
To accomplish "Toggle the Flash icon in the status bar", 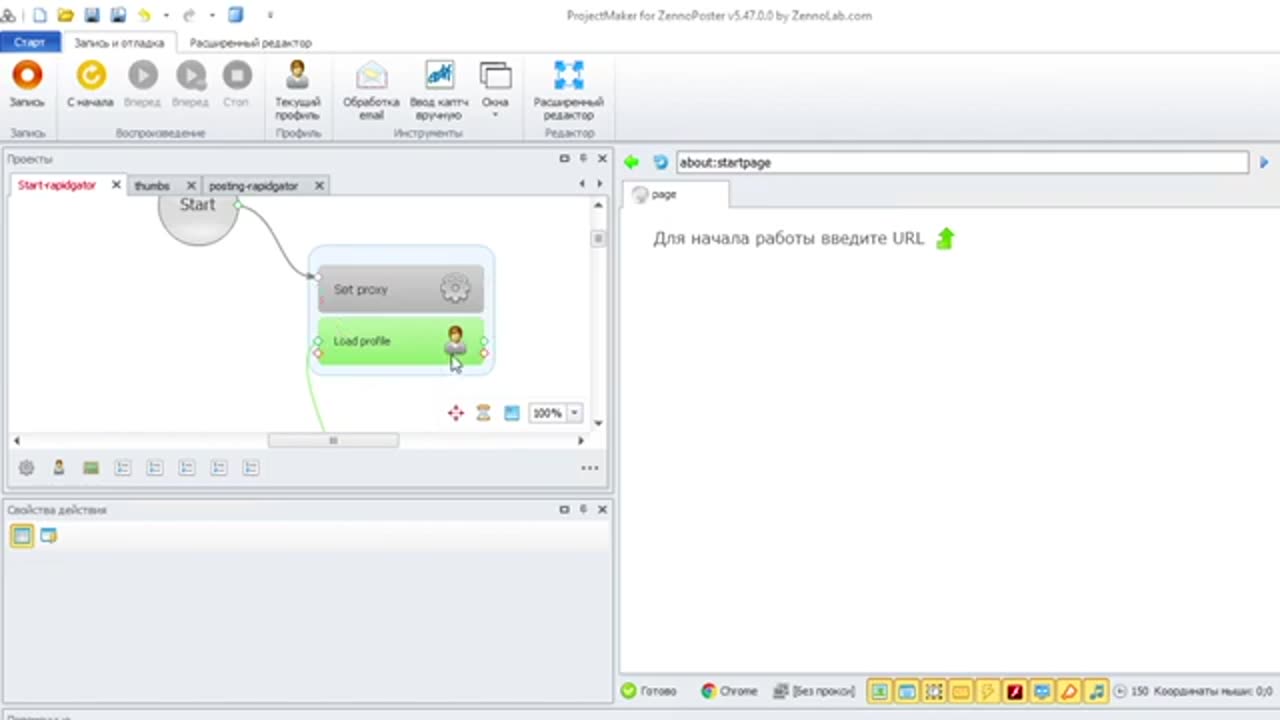I will pyautogui.click(x=1015, y=691).
